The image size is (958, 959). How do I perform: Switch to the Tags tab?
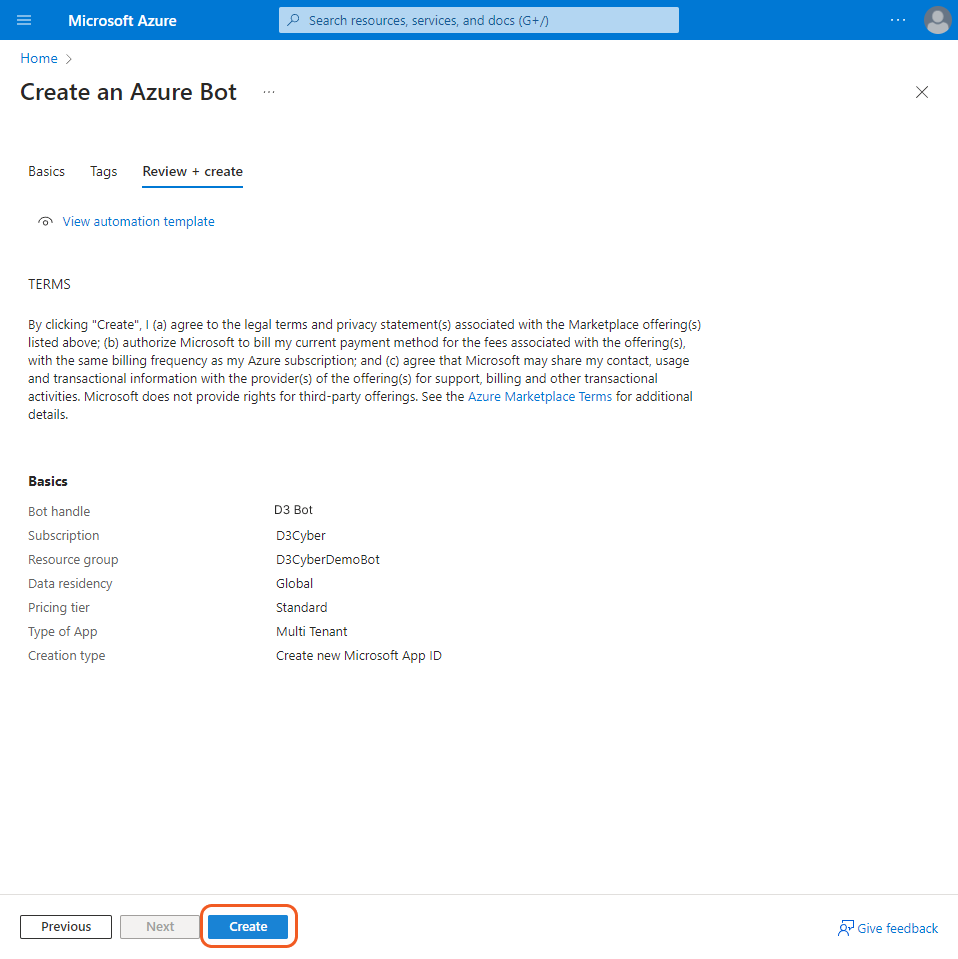pyautogui.click(x=103, y=171)
